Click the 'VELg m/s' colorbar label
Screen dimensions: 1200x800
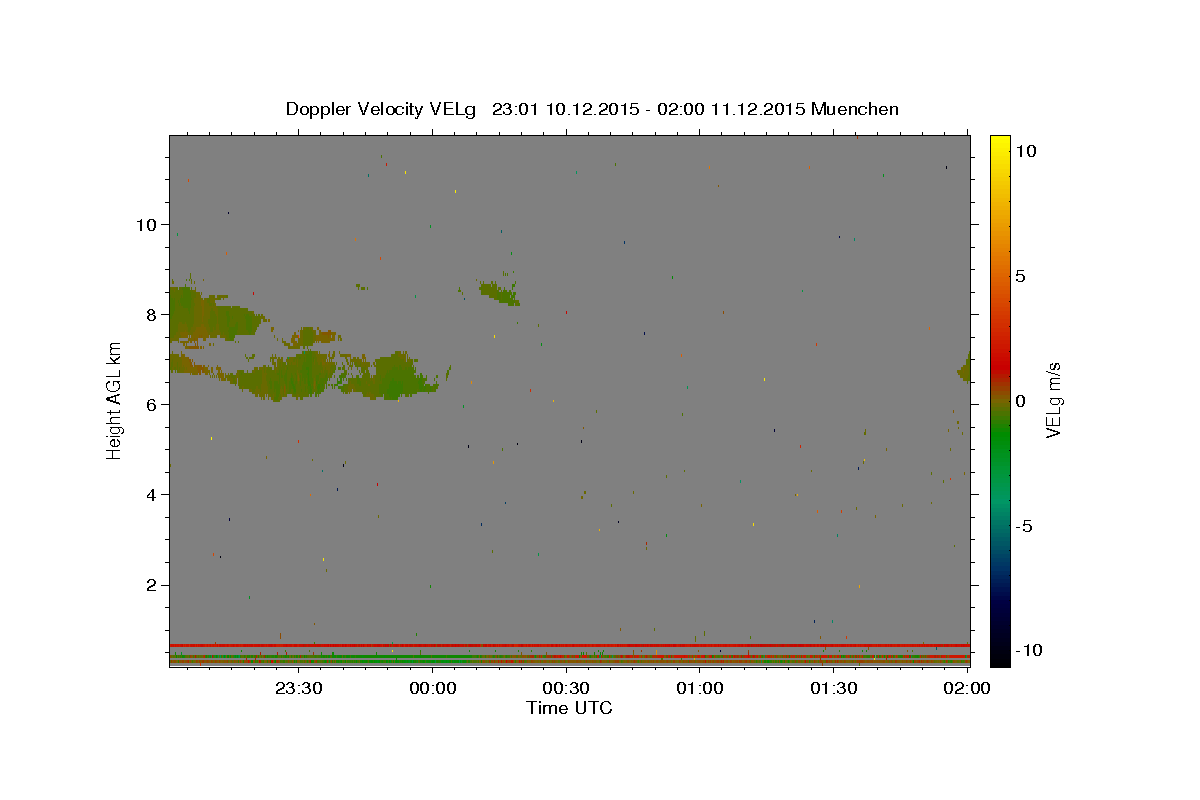1054,400
